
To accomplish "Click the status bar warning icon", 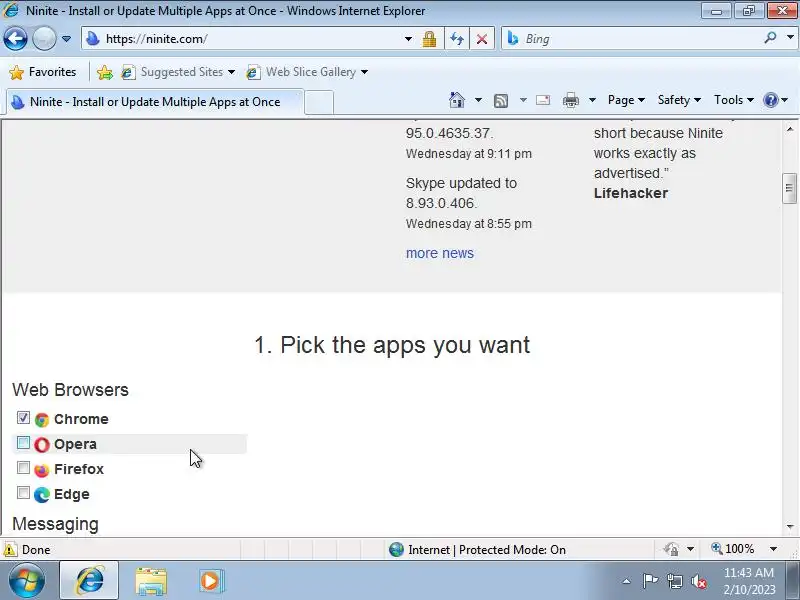I will coord(10,549).
